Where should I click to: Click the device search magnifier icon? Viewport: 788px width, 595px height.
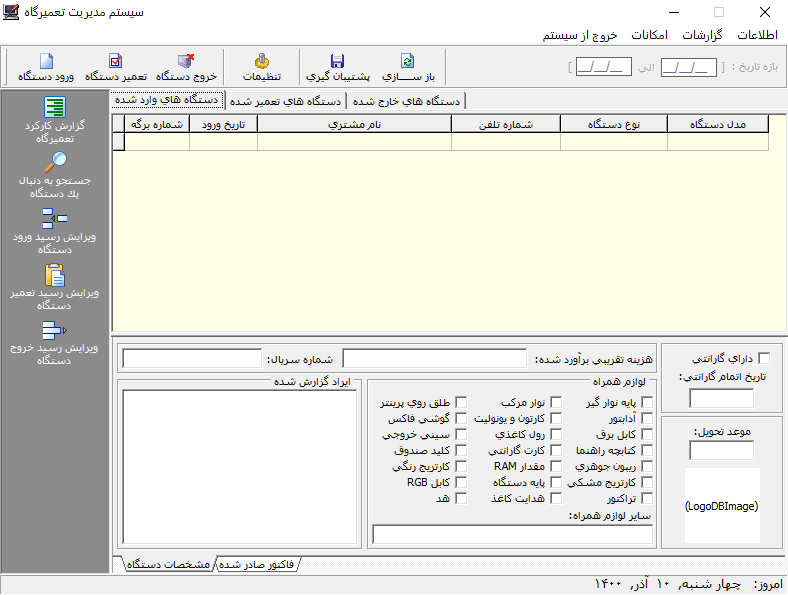tap(55, 163)
